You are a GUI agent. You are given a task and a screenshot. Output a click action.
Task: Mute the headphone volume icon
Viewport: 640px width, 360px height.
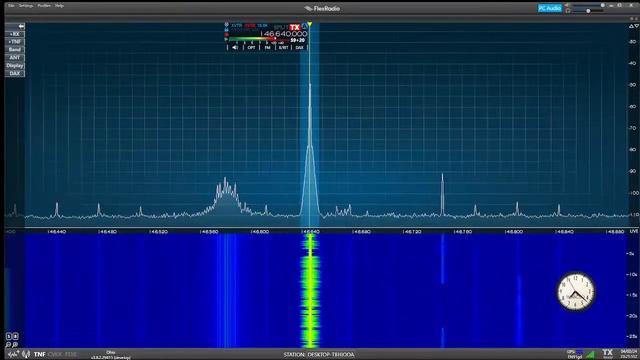click(568, 11)
